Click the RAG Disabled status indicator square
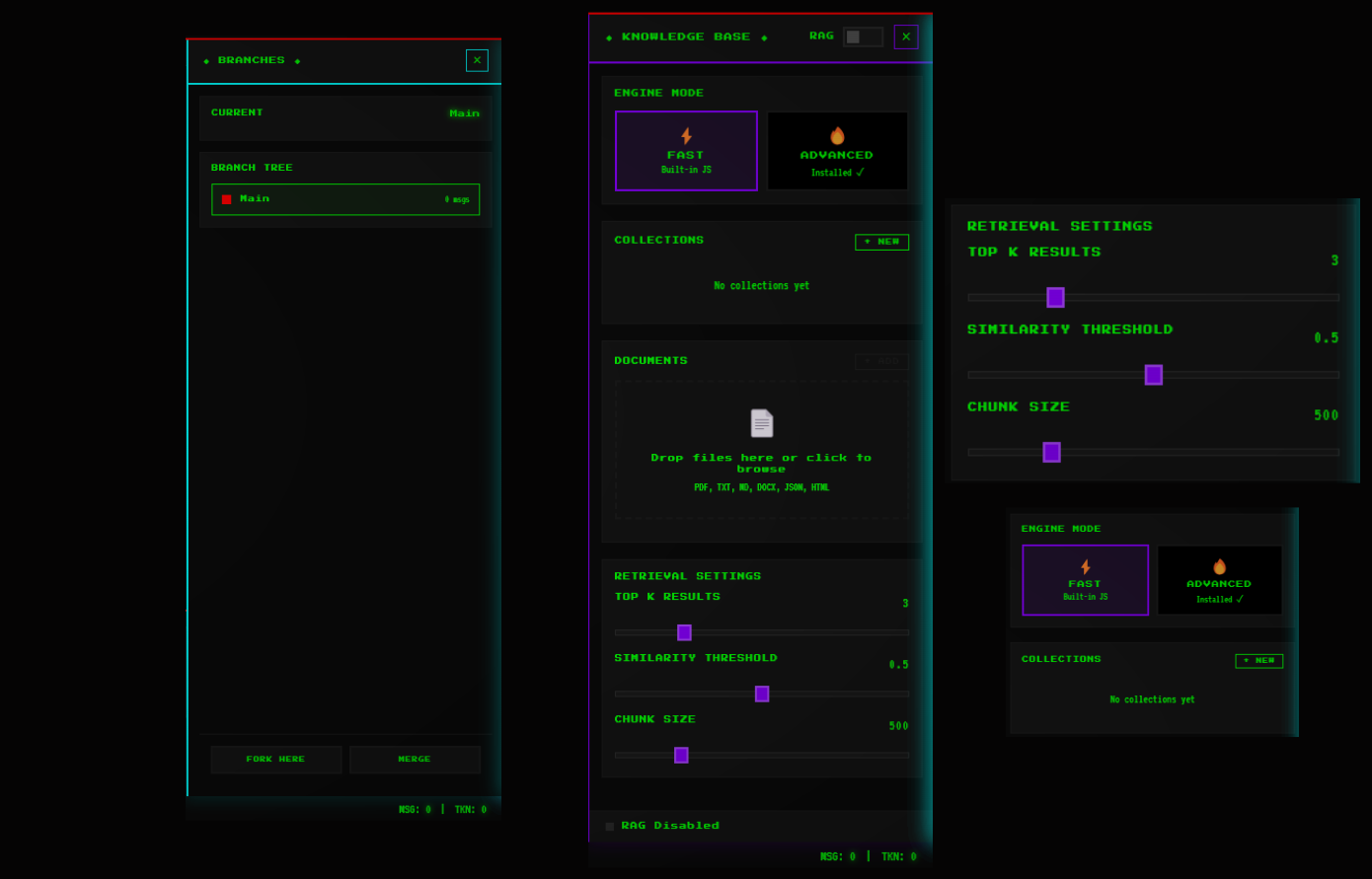 (x=609, y=827)
